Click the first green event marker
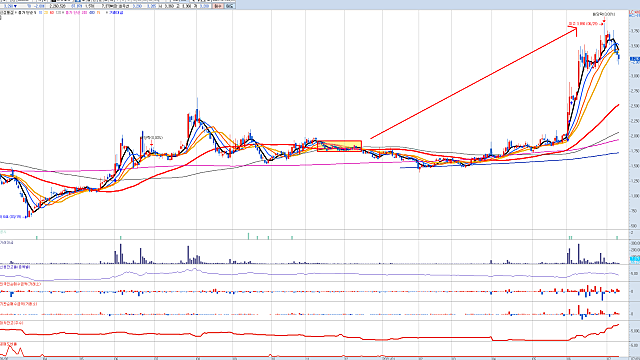 pos(37,237)
